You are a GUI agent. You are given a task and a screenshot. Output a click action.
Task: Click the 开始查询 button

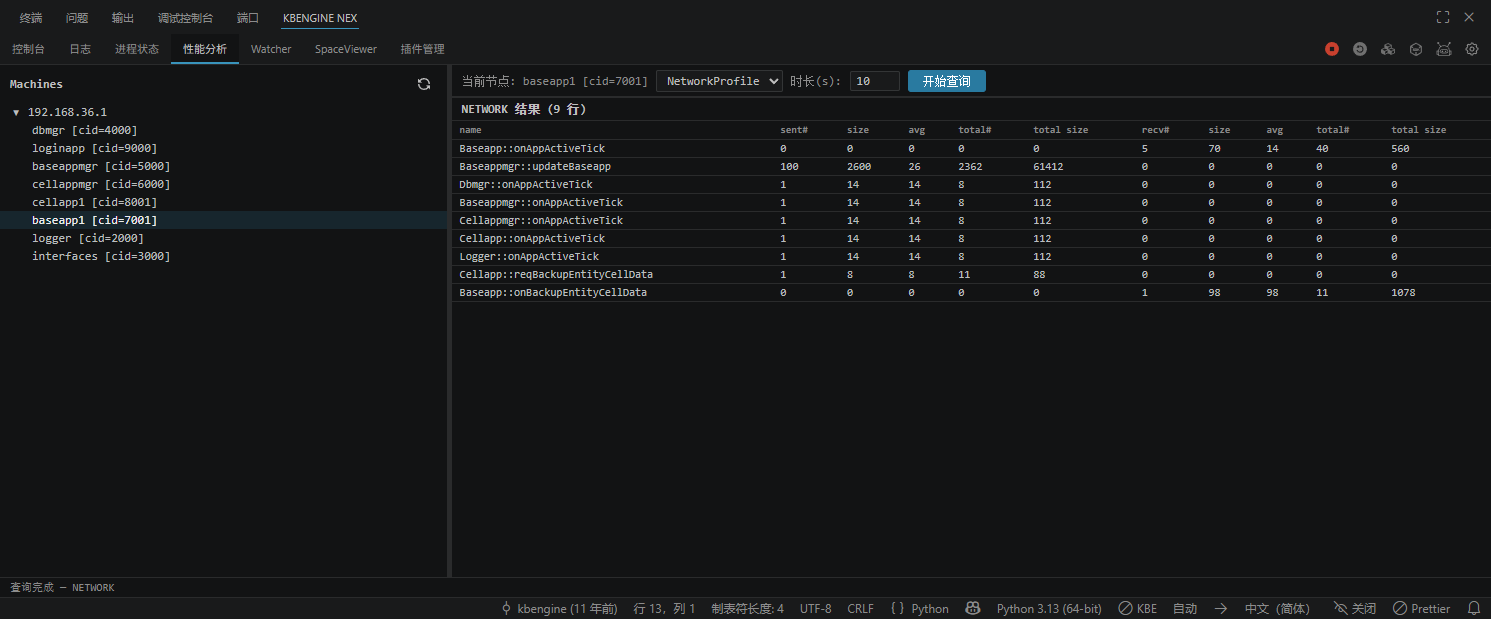coord(947,81)
